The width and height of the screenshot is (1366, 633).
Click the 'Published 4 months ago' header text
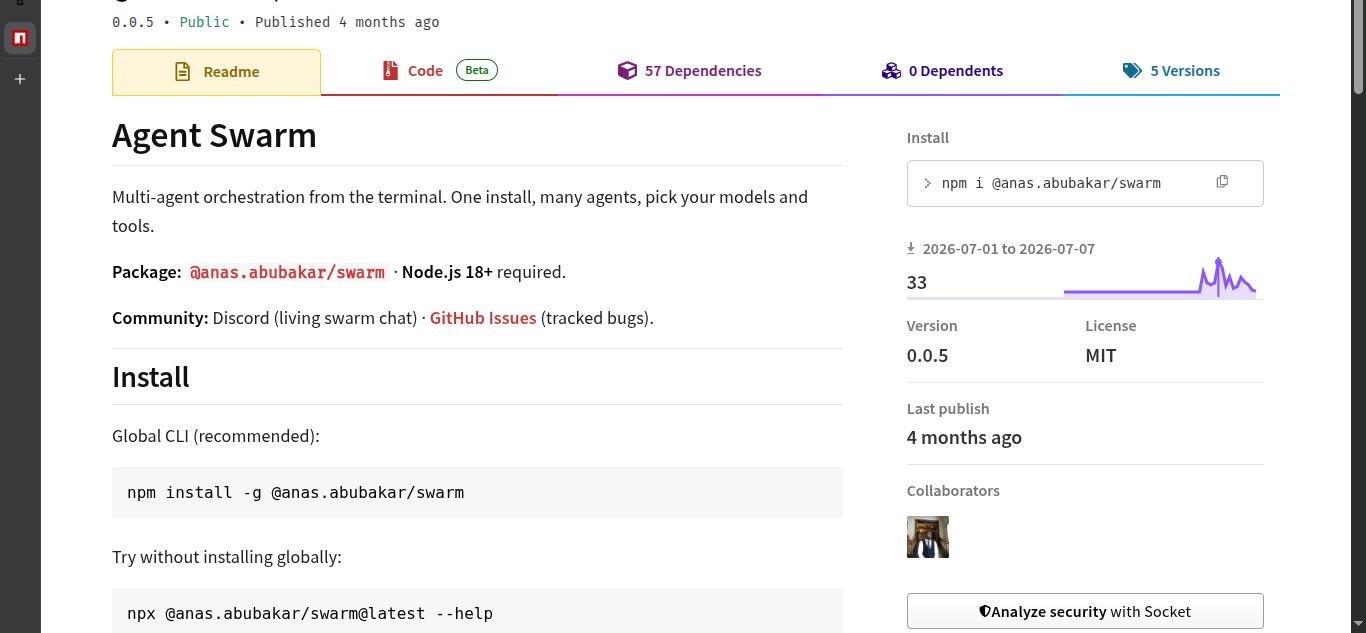click(347, 22)
